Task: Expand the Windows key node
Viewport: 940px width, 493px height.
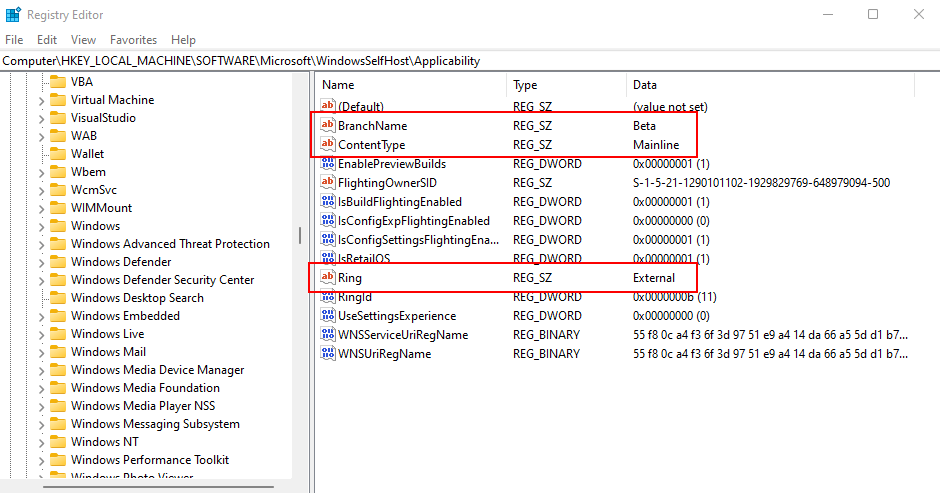Action: 41,227
